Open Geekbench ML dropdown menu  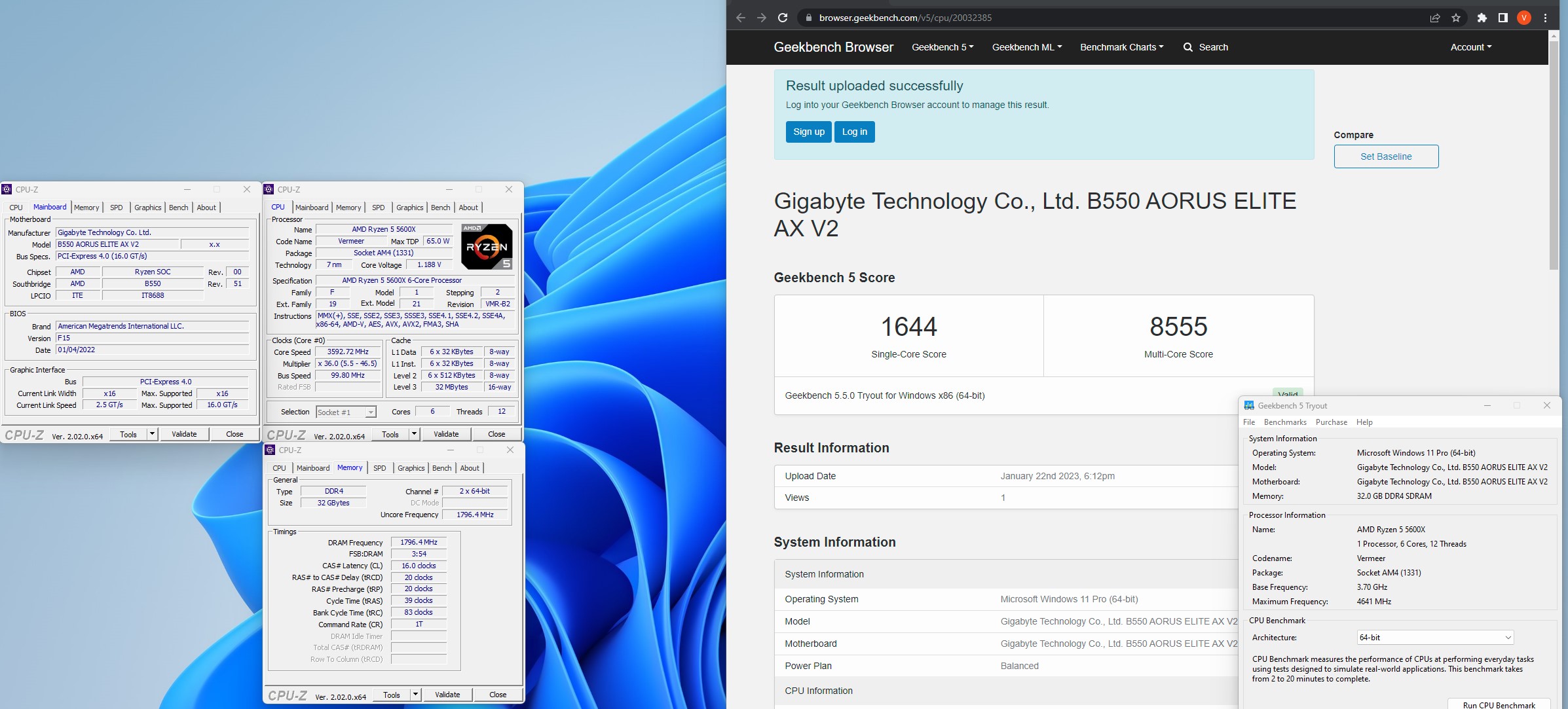(x=1027, y=47)
